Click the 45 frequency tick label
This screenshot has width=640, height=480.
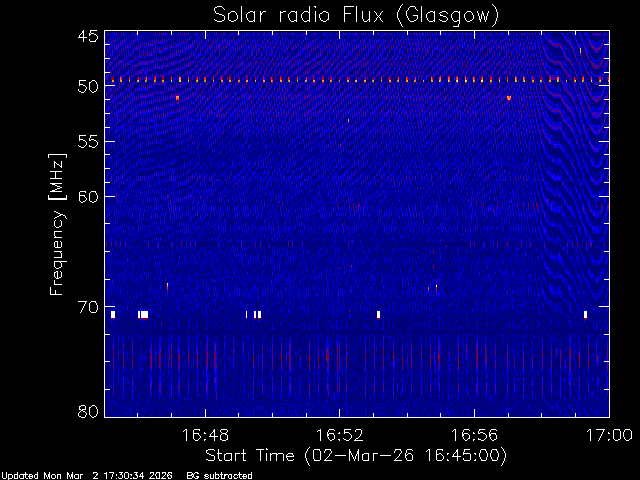88,36
